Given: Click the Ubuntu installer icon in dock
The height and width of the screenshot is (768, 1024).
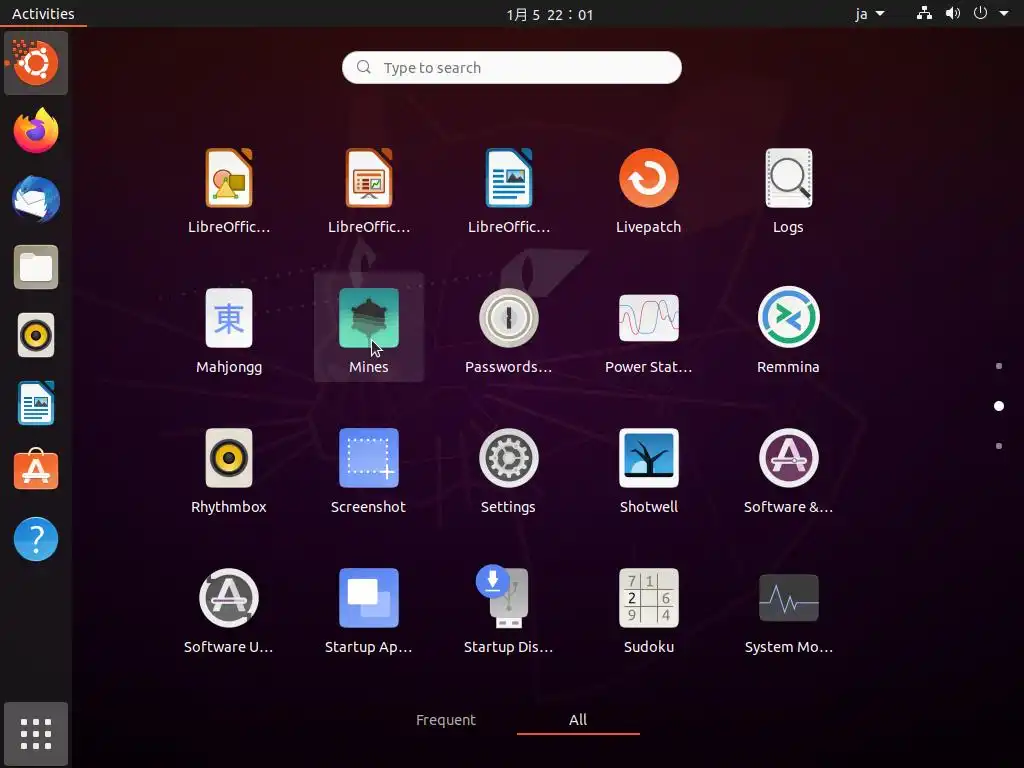Looking at the screenshot, I should (x=36, y=63).
